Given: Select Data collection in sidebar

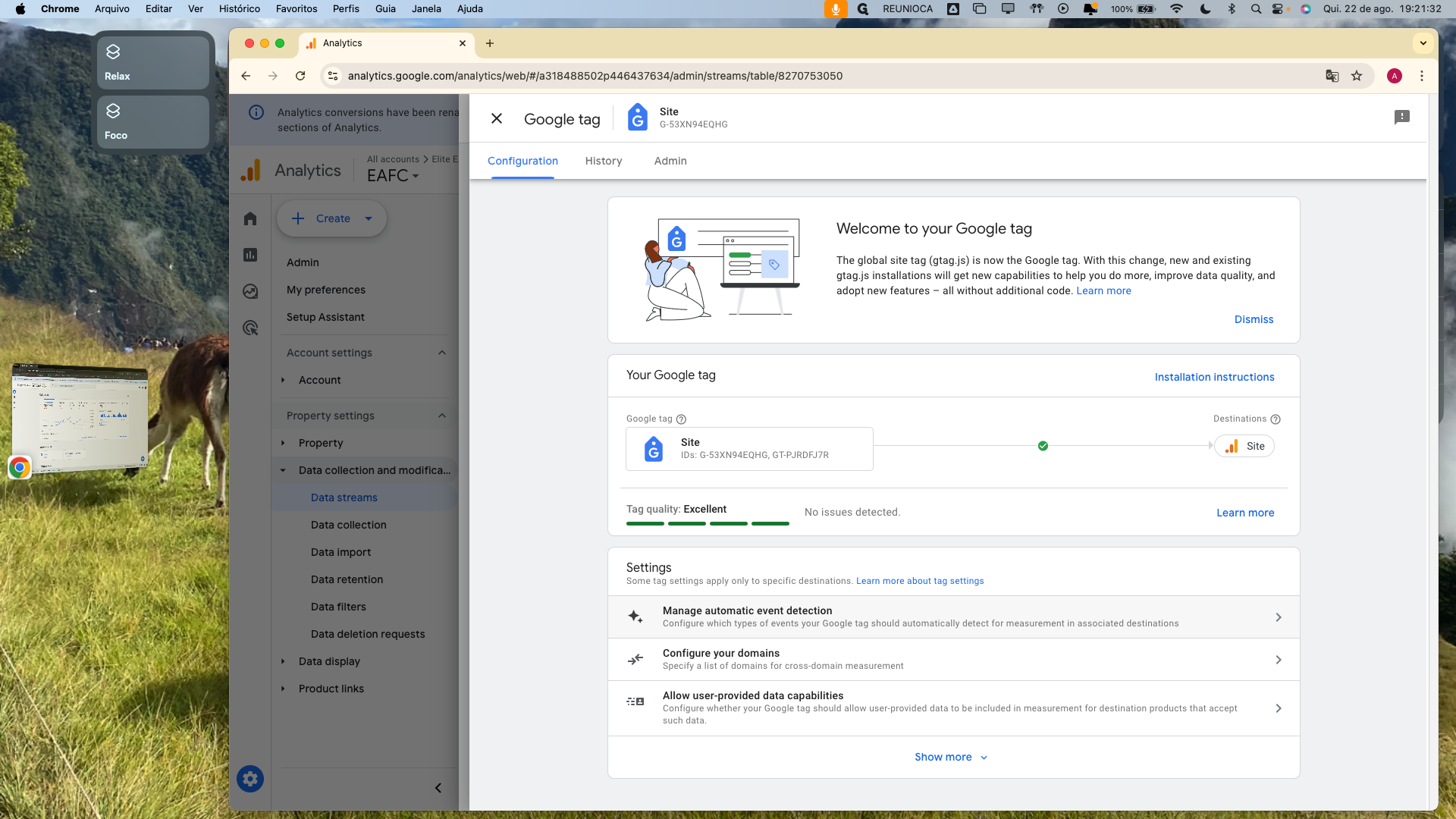Looking at the screenshot, I should pos(348,525).
